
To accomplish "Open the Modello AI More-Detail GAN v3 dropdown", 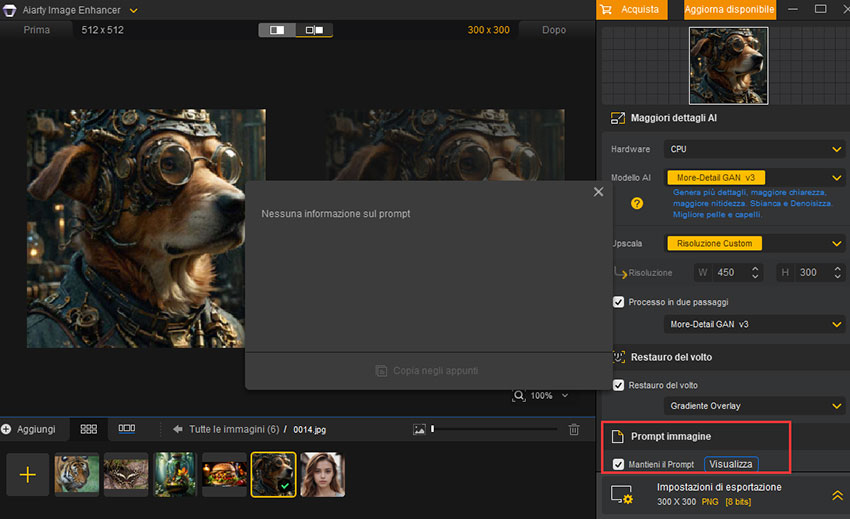I will click(x=754, y=178).
